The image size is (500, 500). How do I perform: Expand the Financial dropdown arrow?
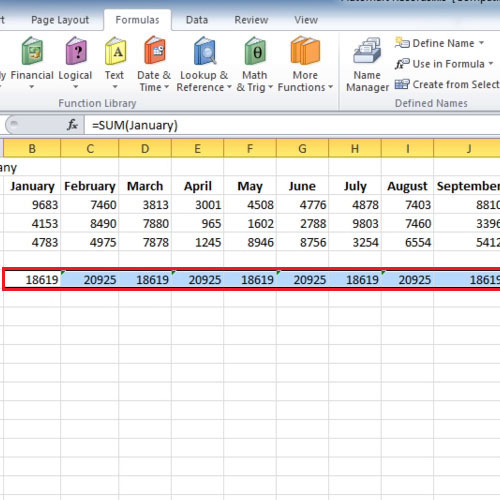click(32, 87)
